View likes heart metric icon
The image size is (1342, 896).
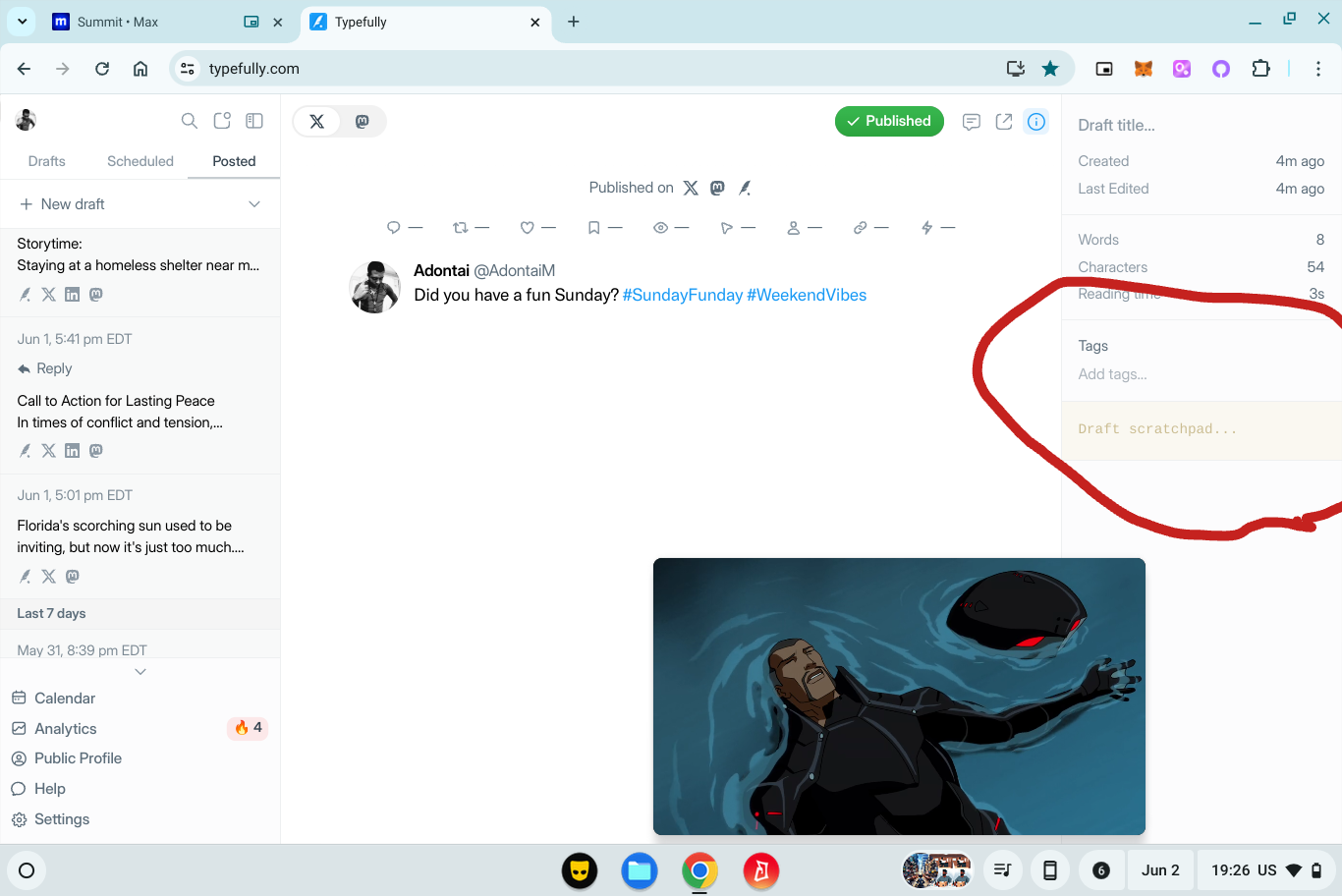[527, 228]
